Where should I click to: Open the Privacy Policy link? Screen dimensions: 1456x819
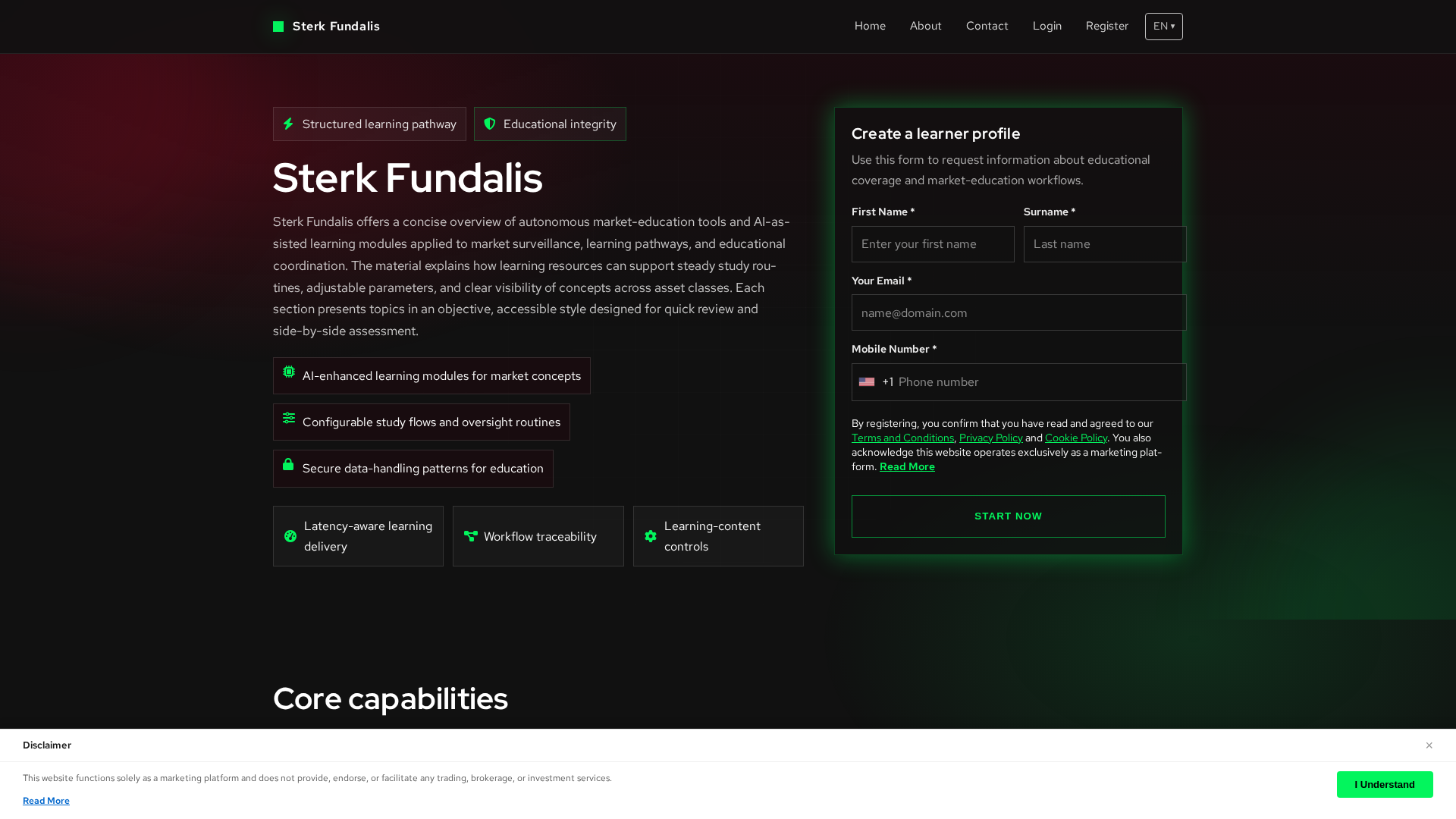pos(991,438)
